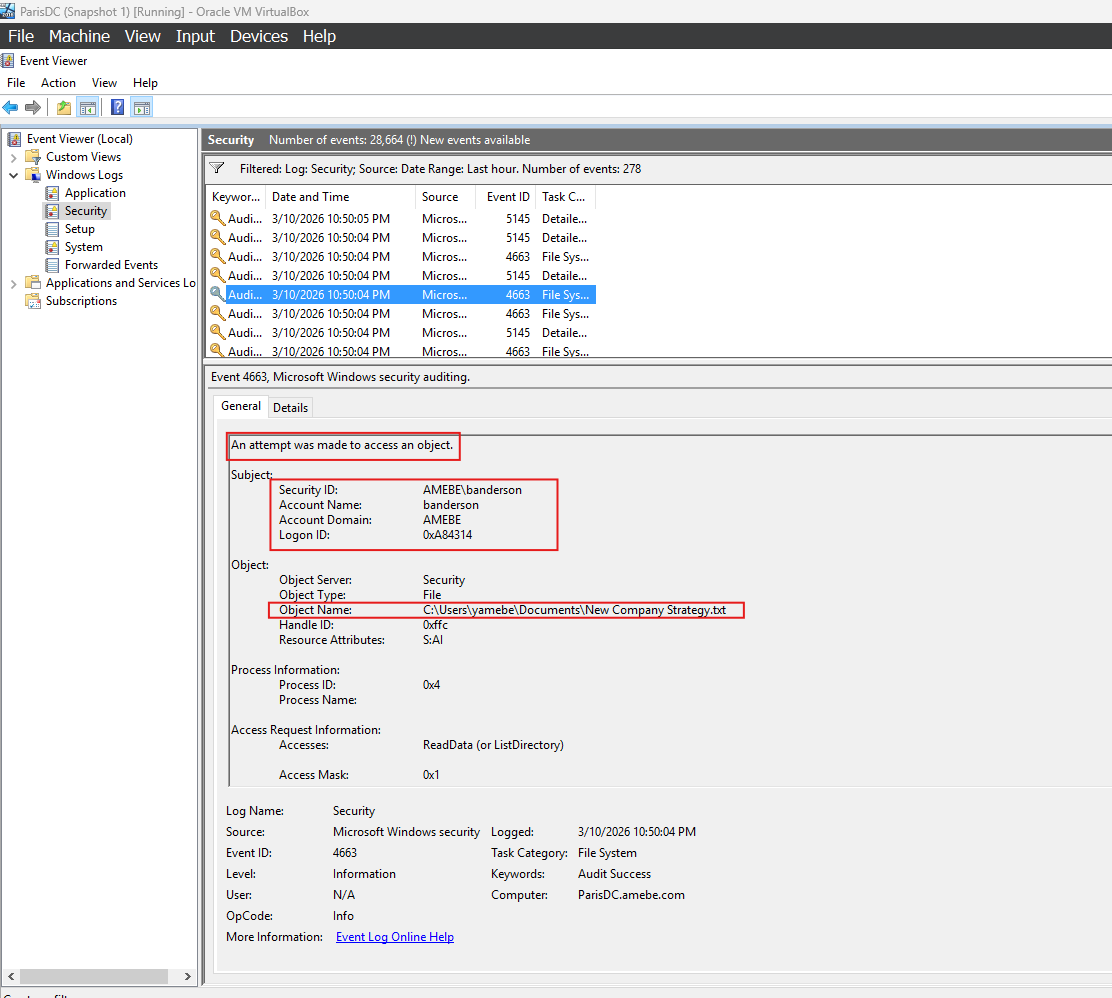
Task: Open the Security log in the tree
Action: coord(86,211)
